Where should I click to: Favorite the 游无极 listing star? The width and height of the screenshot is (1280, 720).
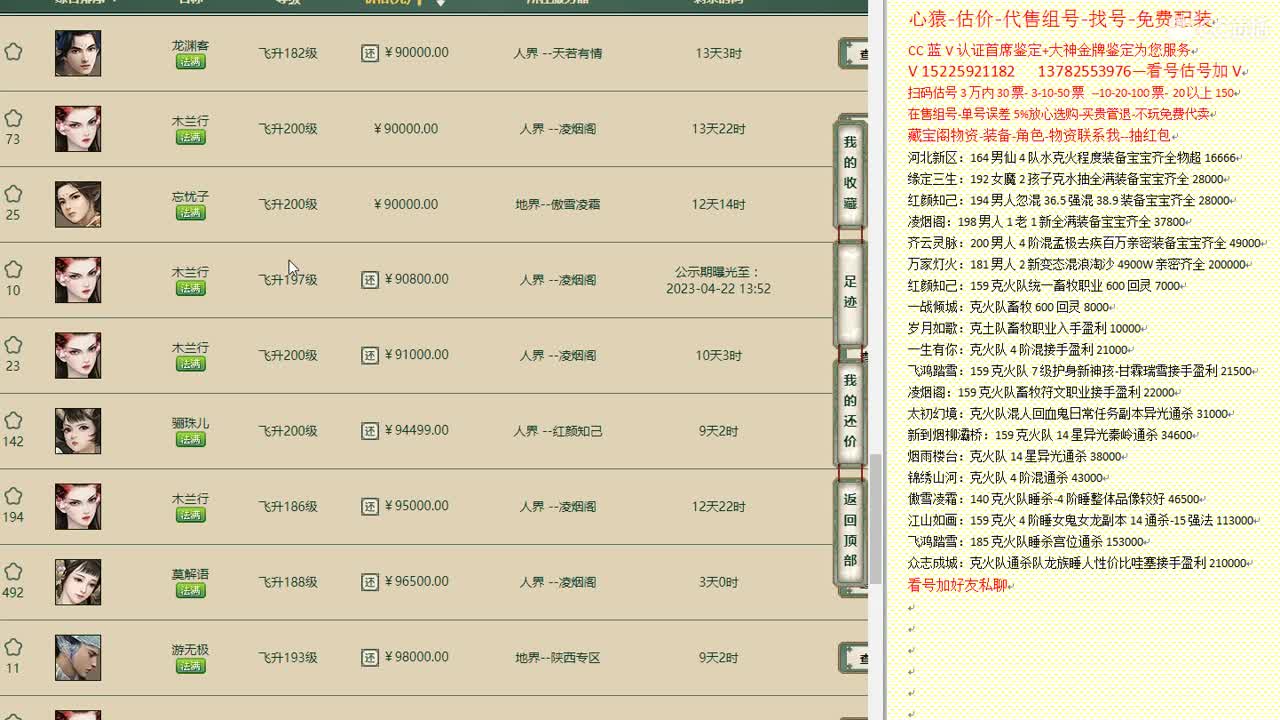[x=13, y=647]
